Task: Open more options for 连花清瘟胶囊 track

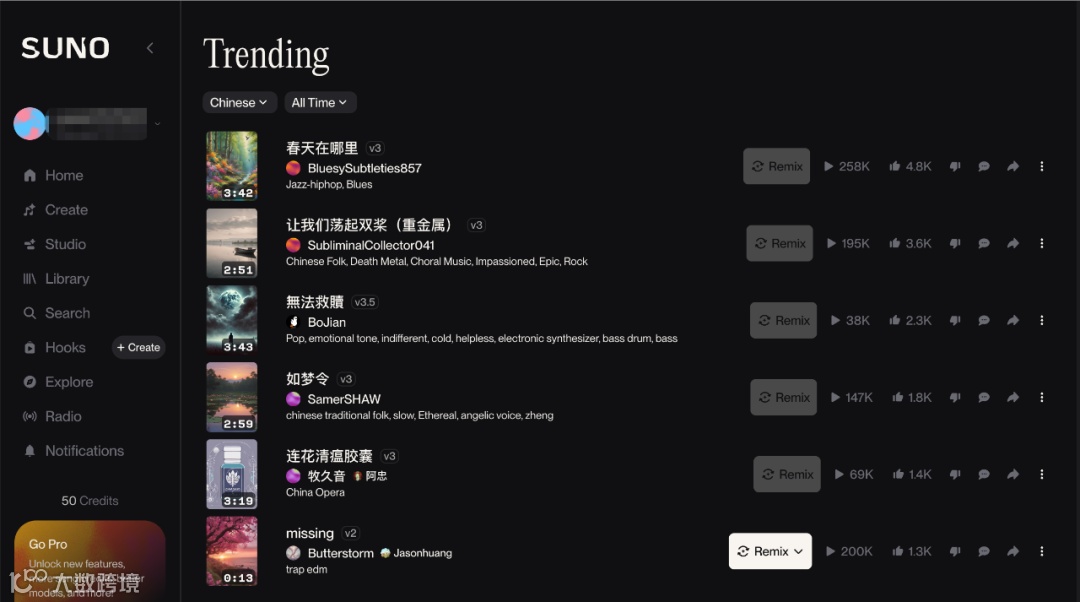Action: (1041, 474)
